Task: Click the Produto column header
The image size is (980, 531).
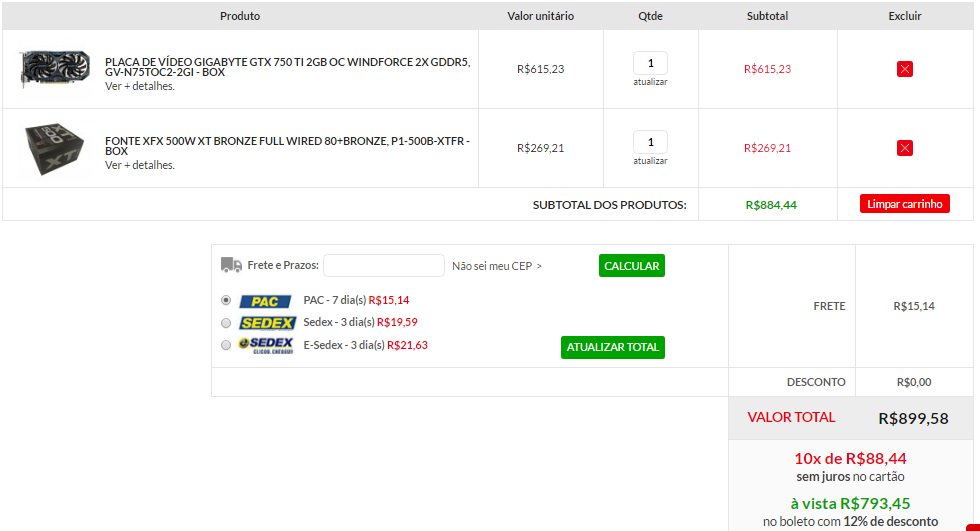Action: coord(240,16)
